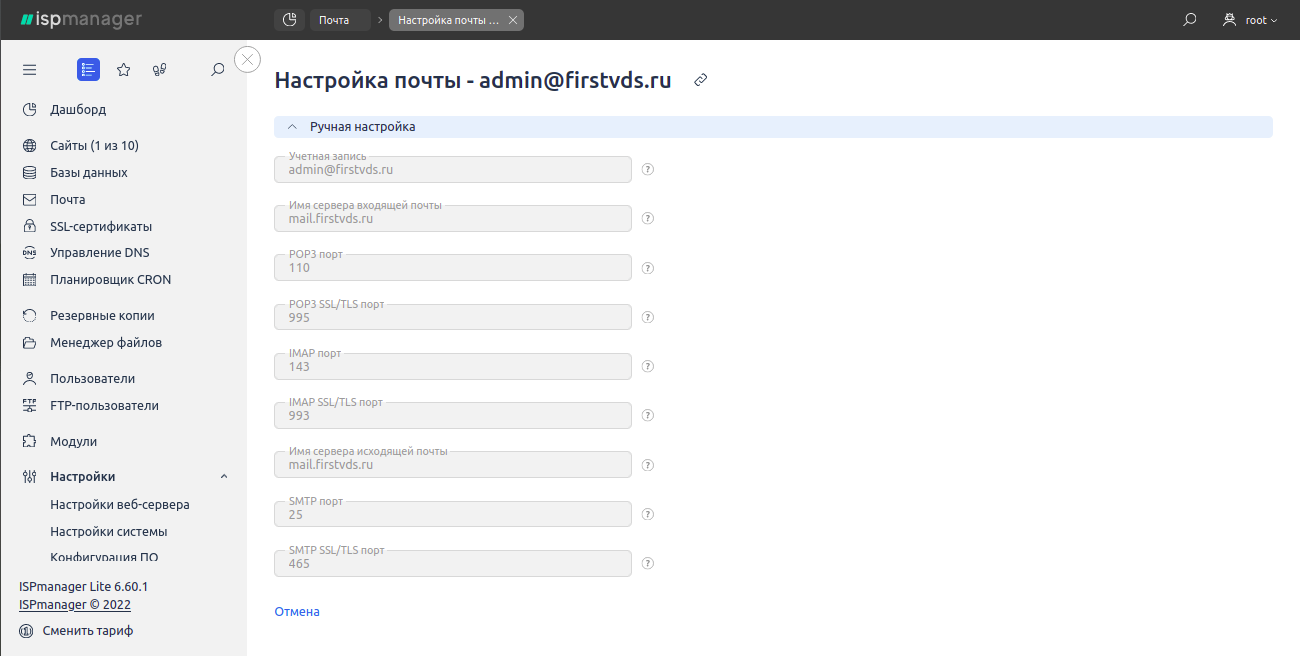Click the IMAP порт field showing 143
1300x656 pixels.
coord(453,367)
